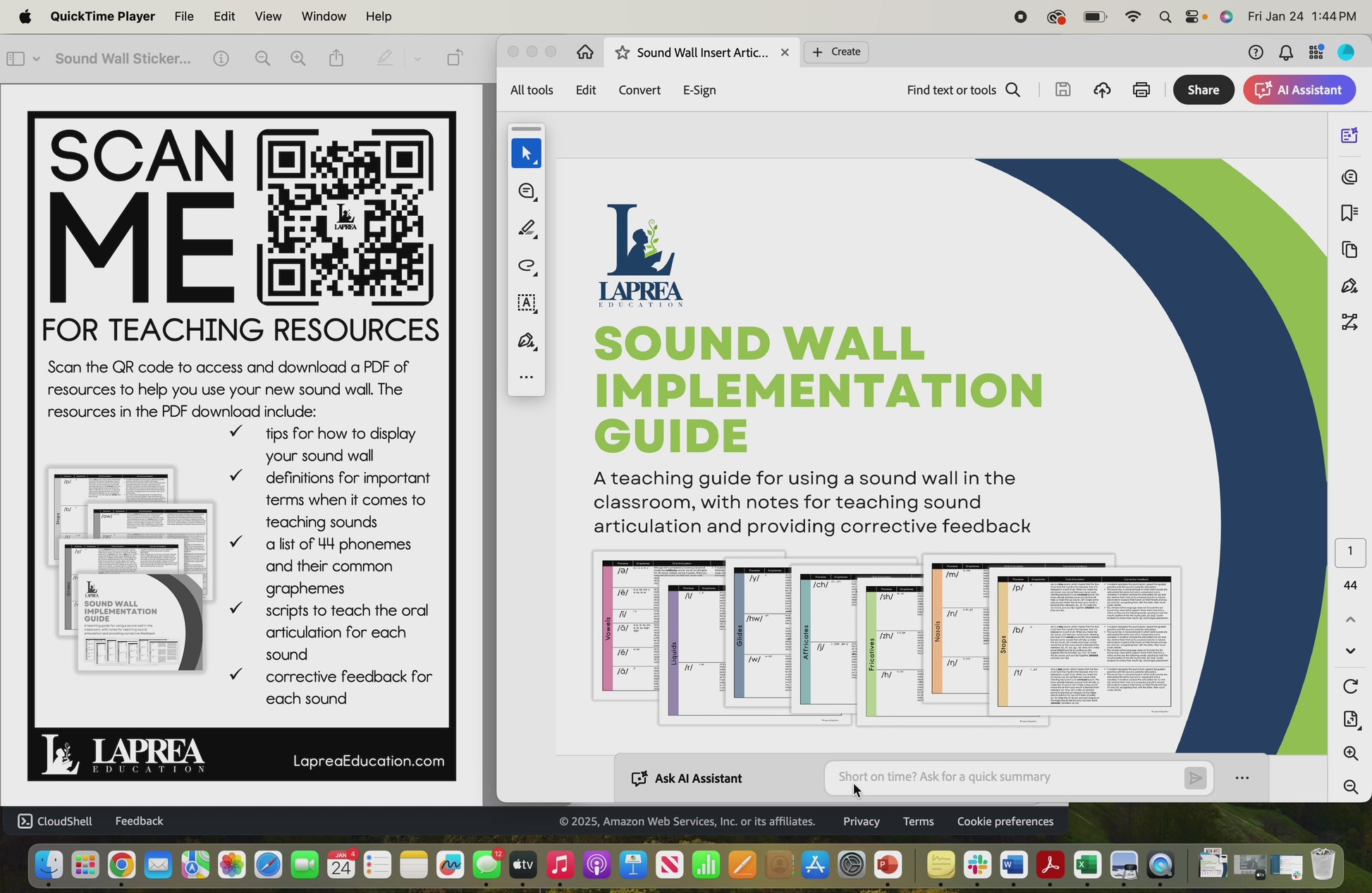The height and width of the screenshot is (893, 1372).
Task: Open macOS Control Center in menu bar
Action: tap(1192, 16)
